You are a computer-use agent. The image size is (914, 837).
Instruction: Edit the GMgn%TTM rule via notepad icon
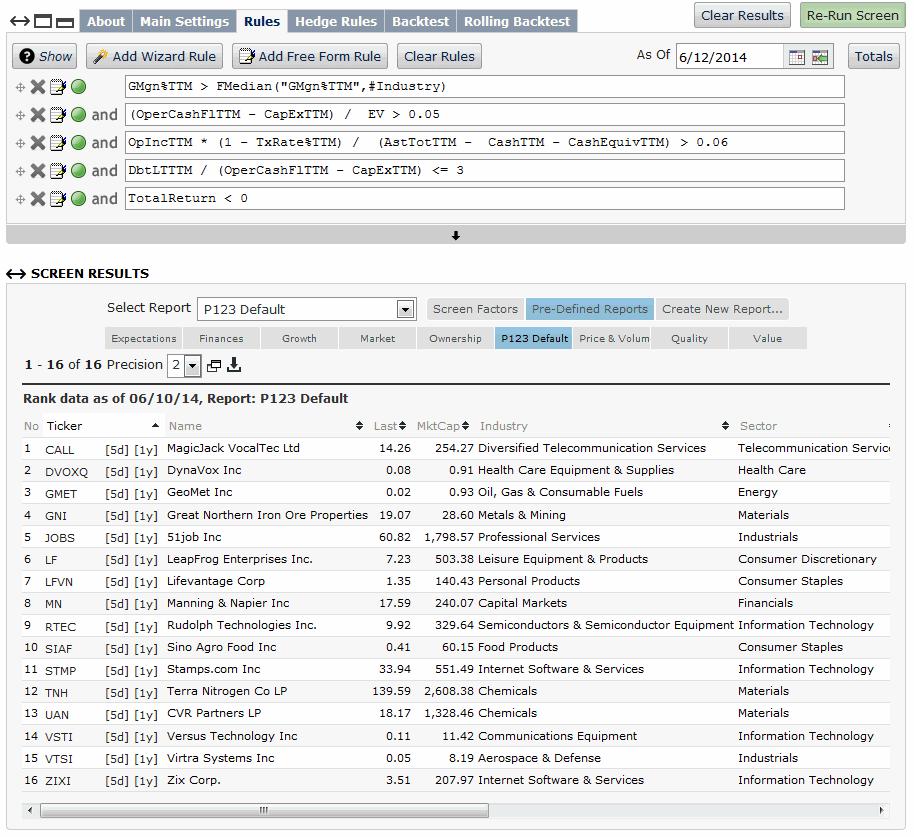click(x=58, y=87)
